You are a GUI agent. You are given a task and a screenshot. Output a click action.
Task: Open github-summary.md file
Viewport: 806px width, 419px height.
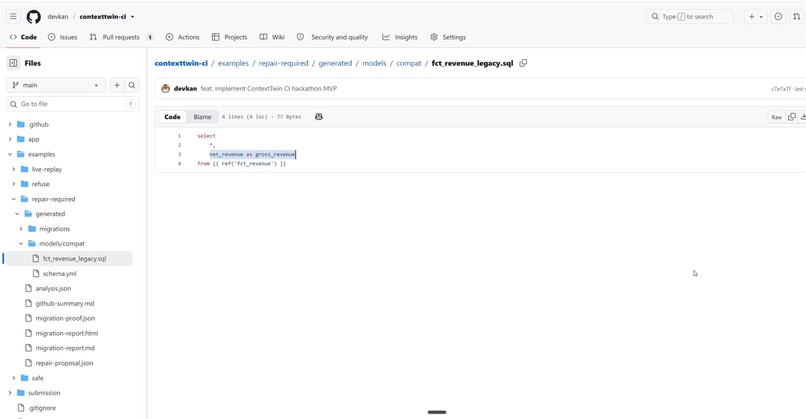click(65, 303)
